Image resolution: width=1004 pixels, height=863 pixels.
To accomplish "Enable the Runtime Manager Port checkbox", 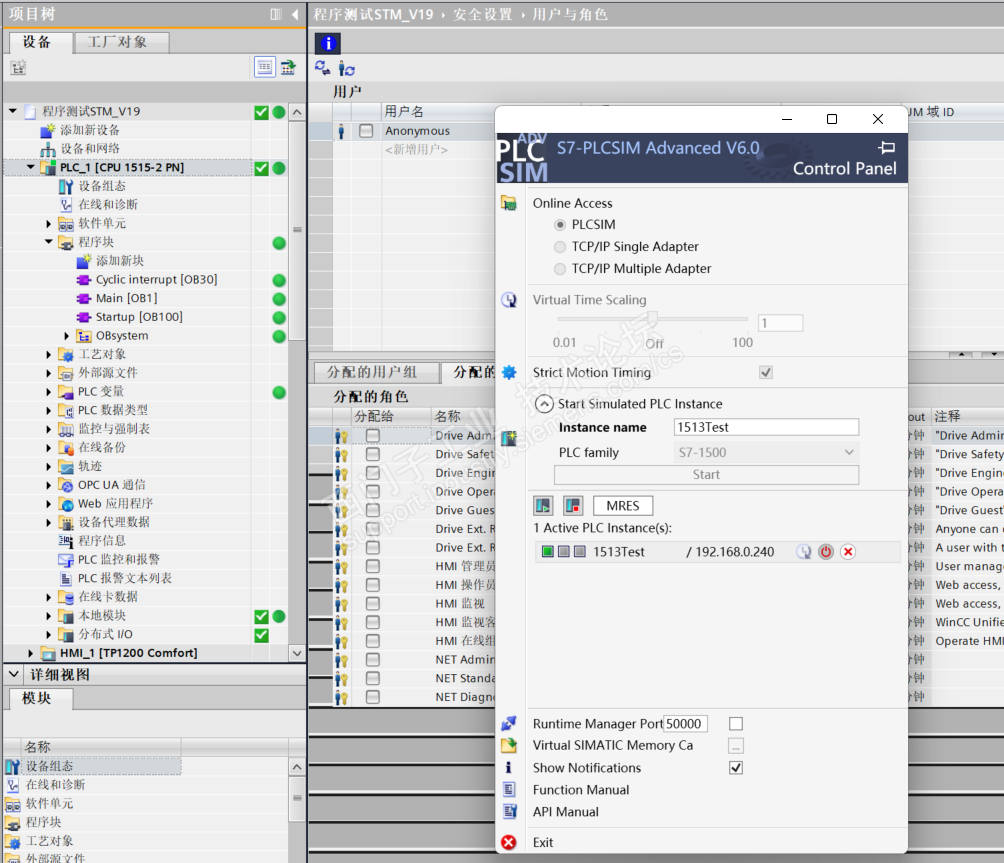I will click(x=736, y=723).
